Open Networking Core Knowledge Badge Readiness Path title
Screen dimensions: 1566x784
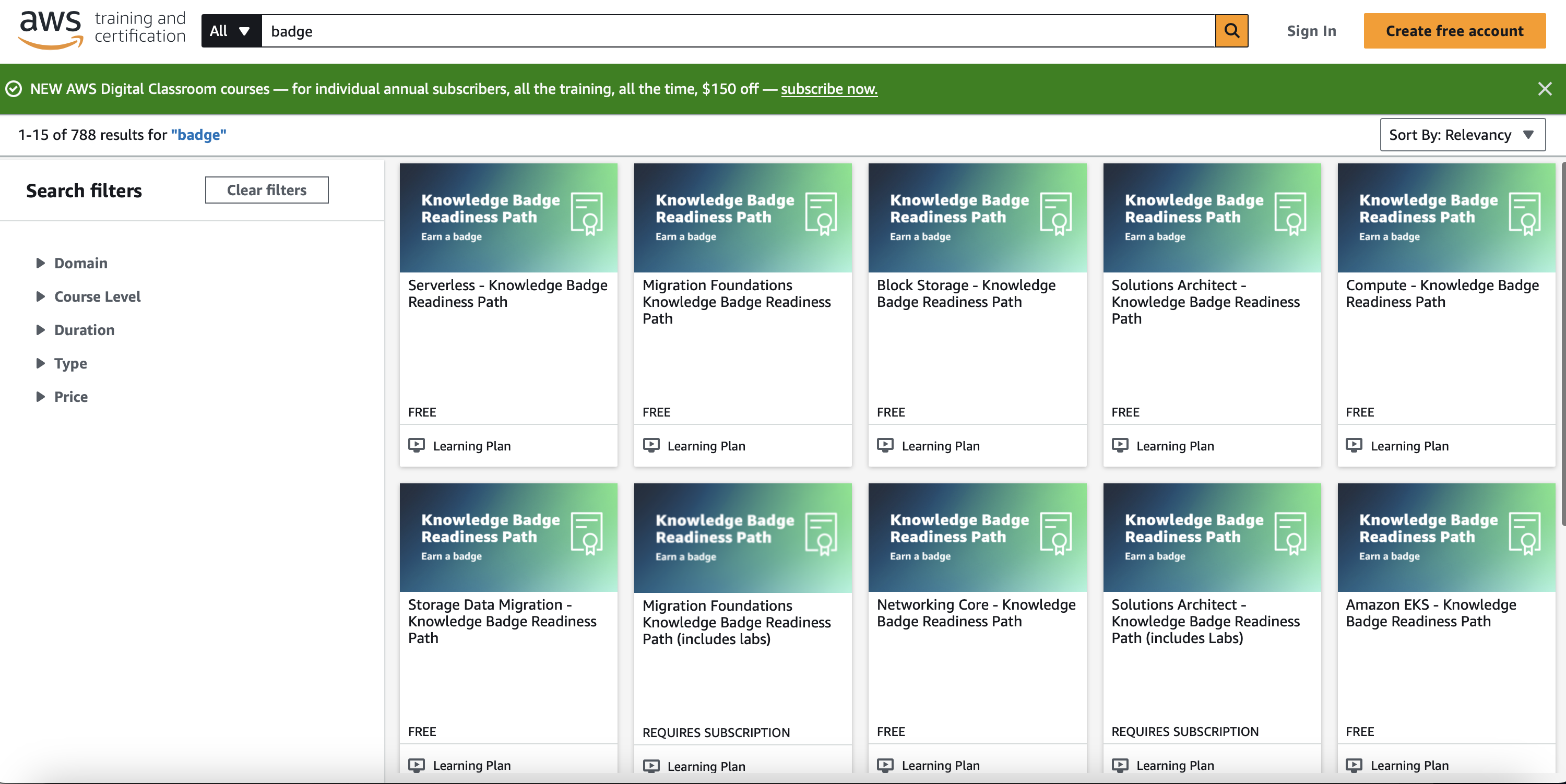click(976, 613)
